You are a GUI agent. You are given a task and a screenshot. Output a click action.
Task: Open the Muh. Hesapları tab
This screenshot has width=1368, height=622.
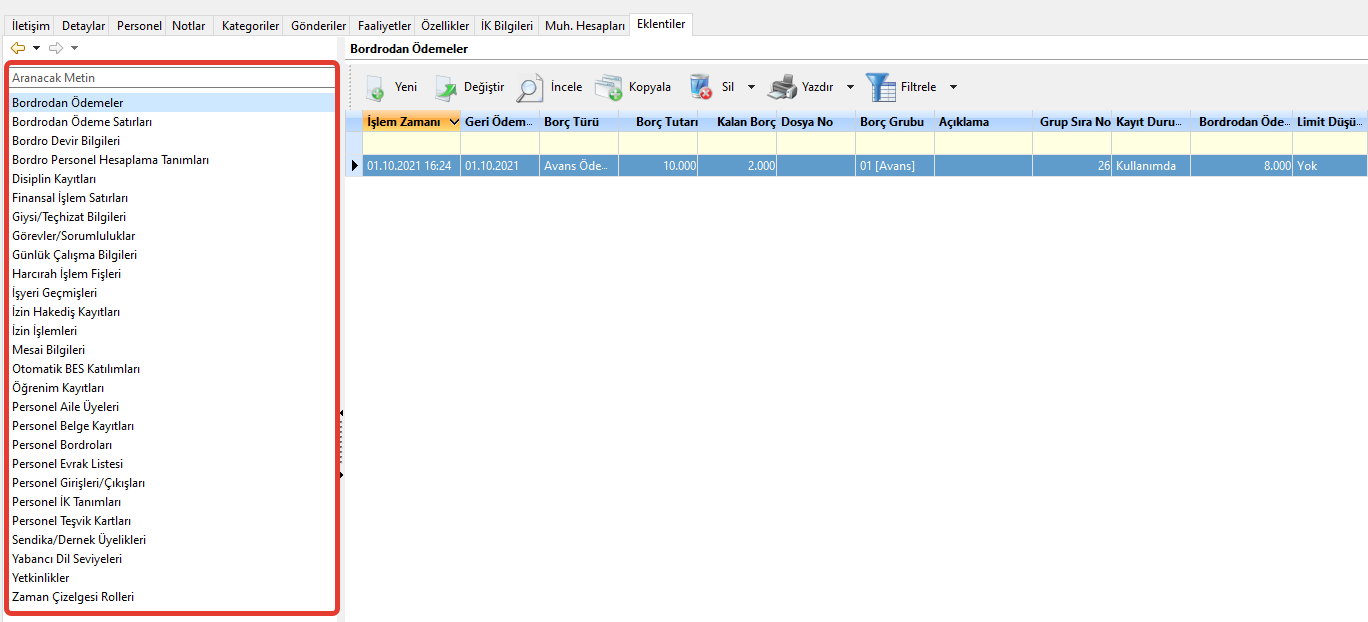pos(585,26)
